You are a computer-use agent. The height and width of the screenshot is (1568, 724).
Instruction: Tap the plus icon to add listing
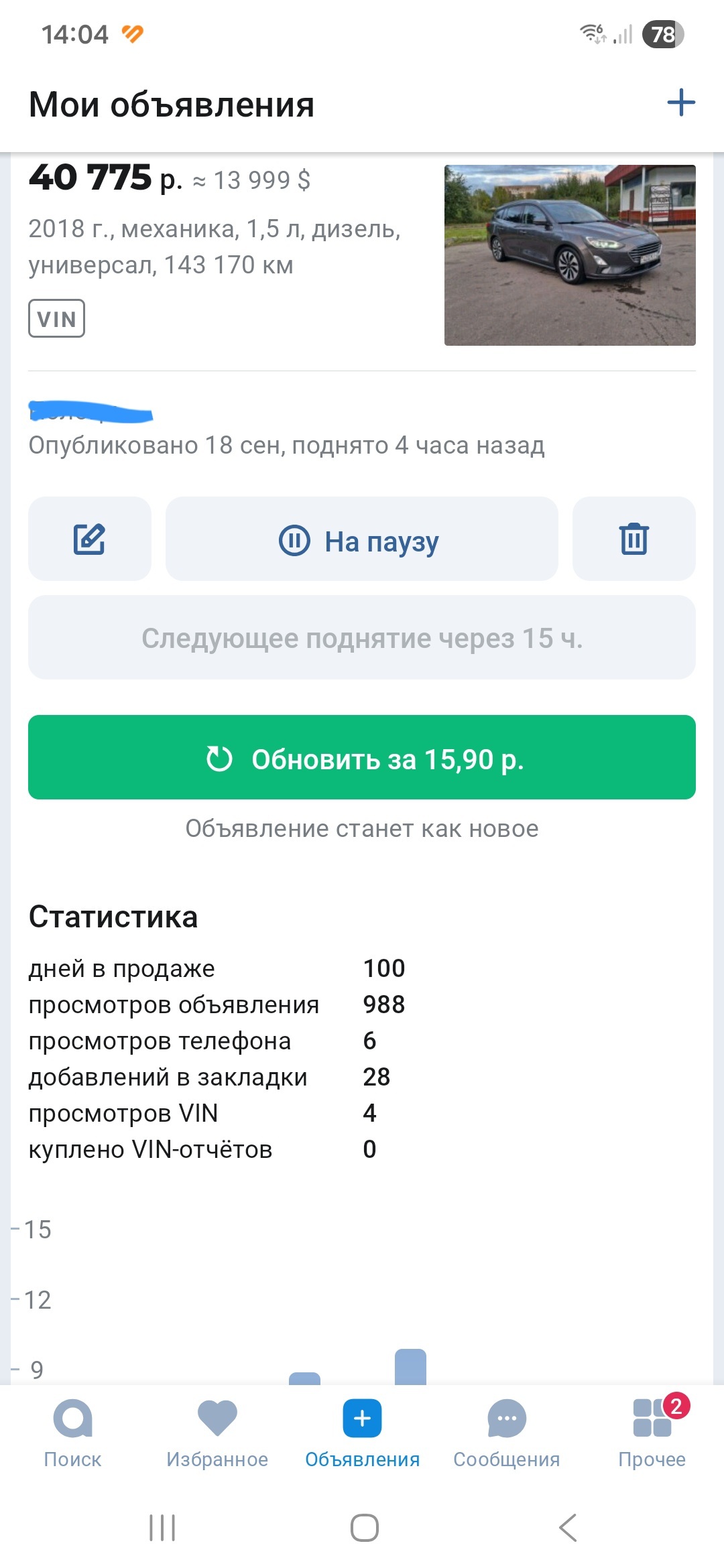coord(681,103)
